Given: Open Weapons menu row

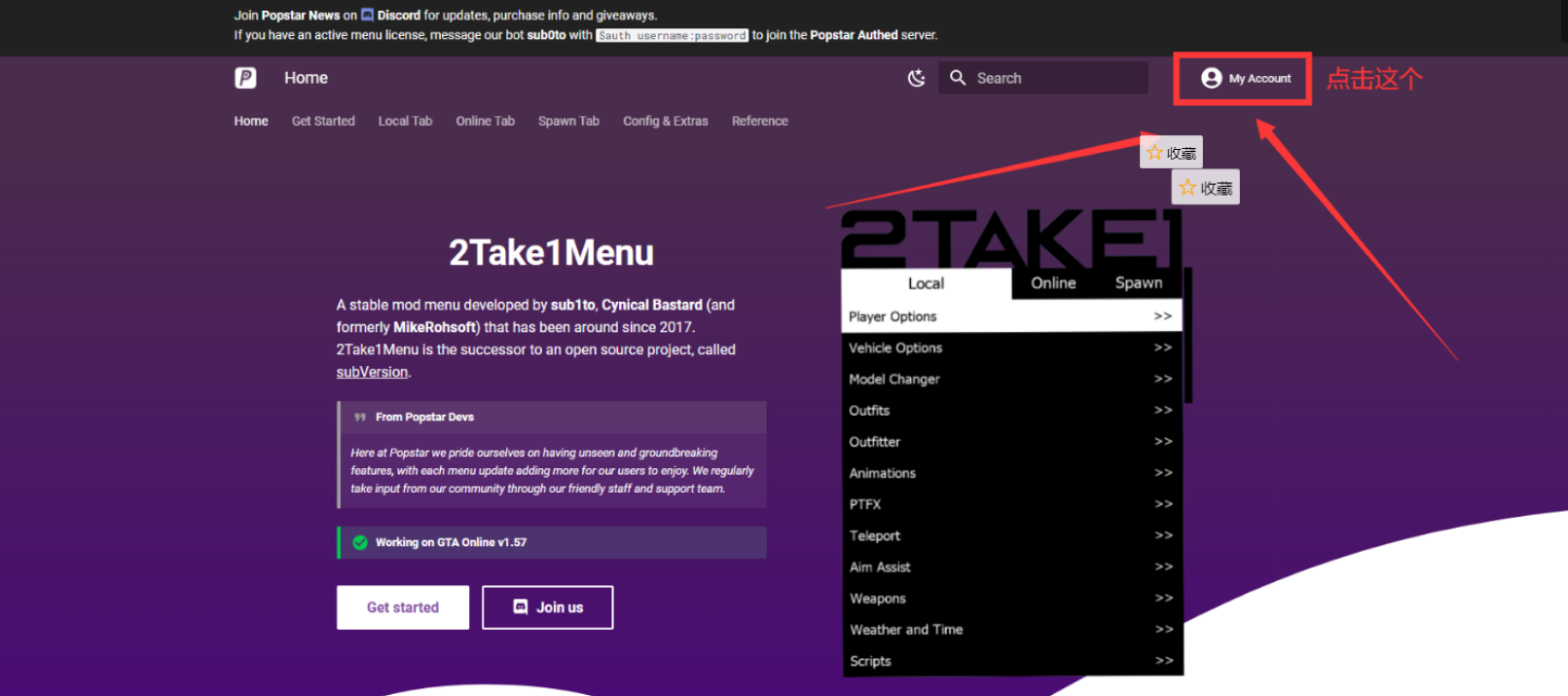Looking at the screenshot, I should coord(1012,598).
